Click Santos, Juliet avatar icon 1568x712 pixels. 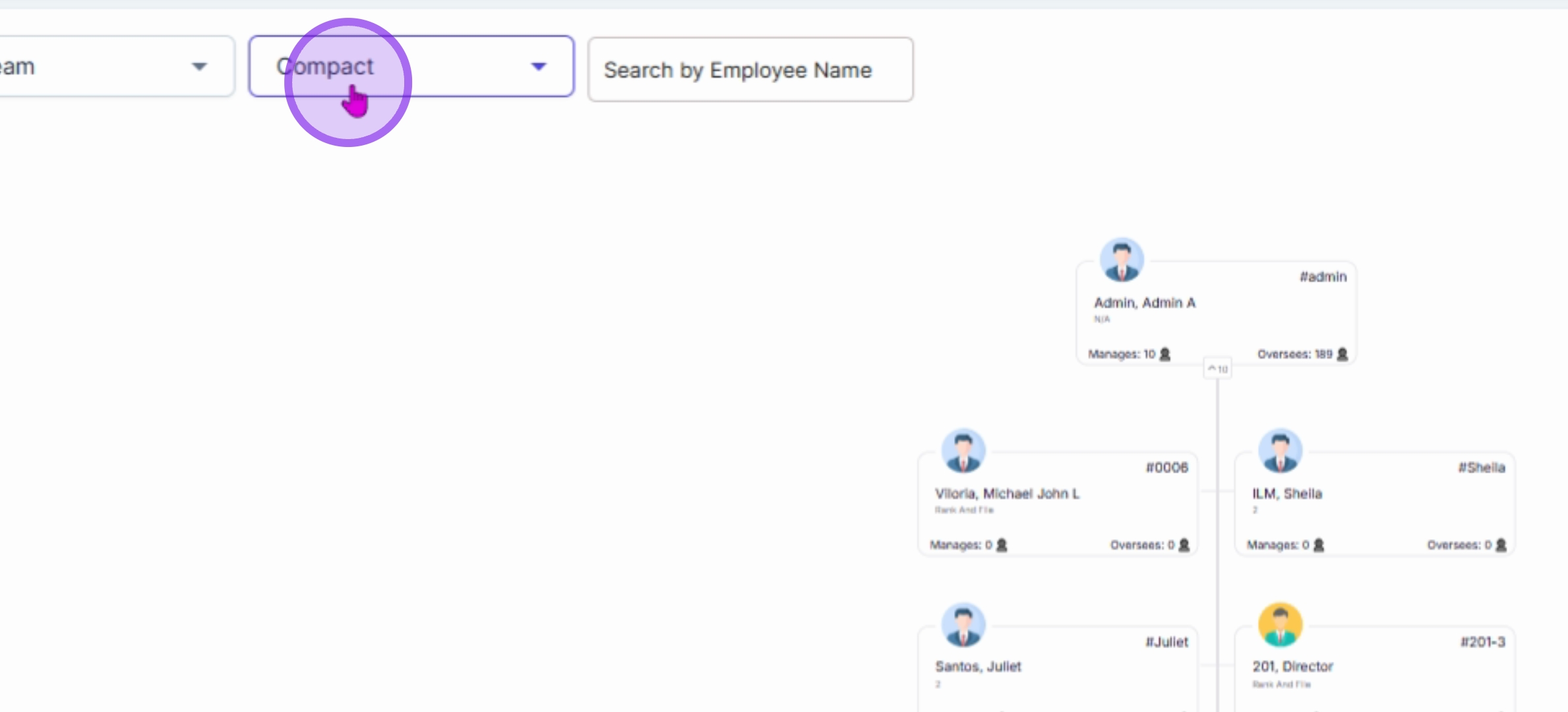[x=963, y=624]
